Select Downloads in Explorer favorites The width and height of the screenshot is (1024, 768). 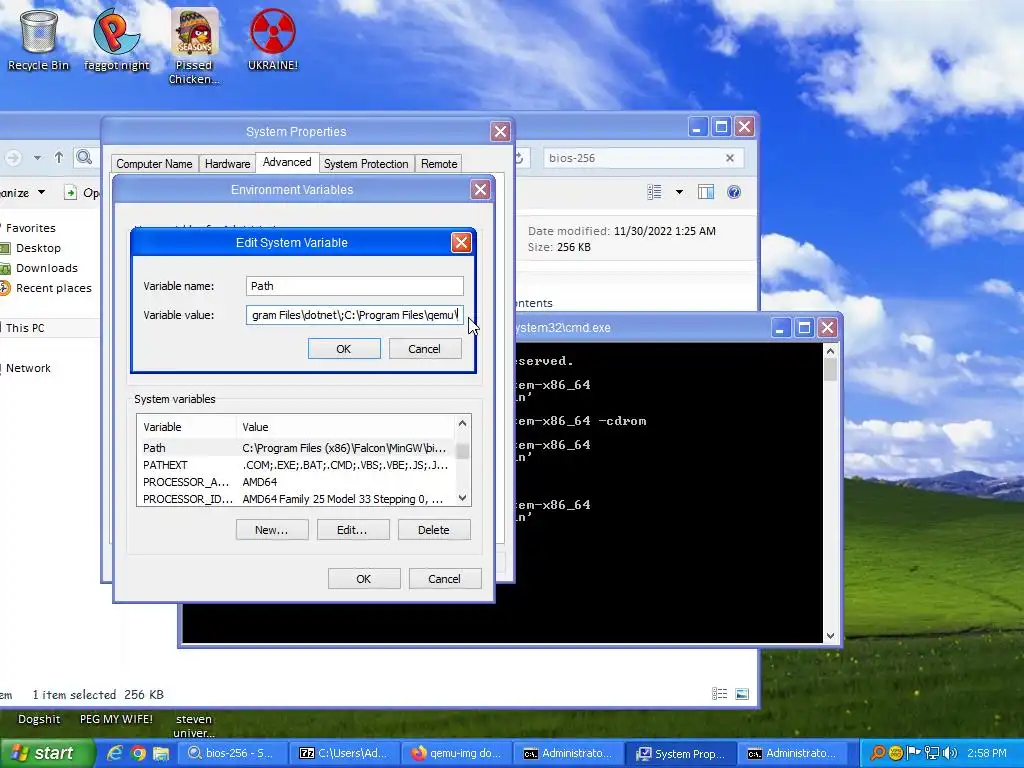46,268
